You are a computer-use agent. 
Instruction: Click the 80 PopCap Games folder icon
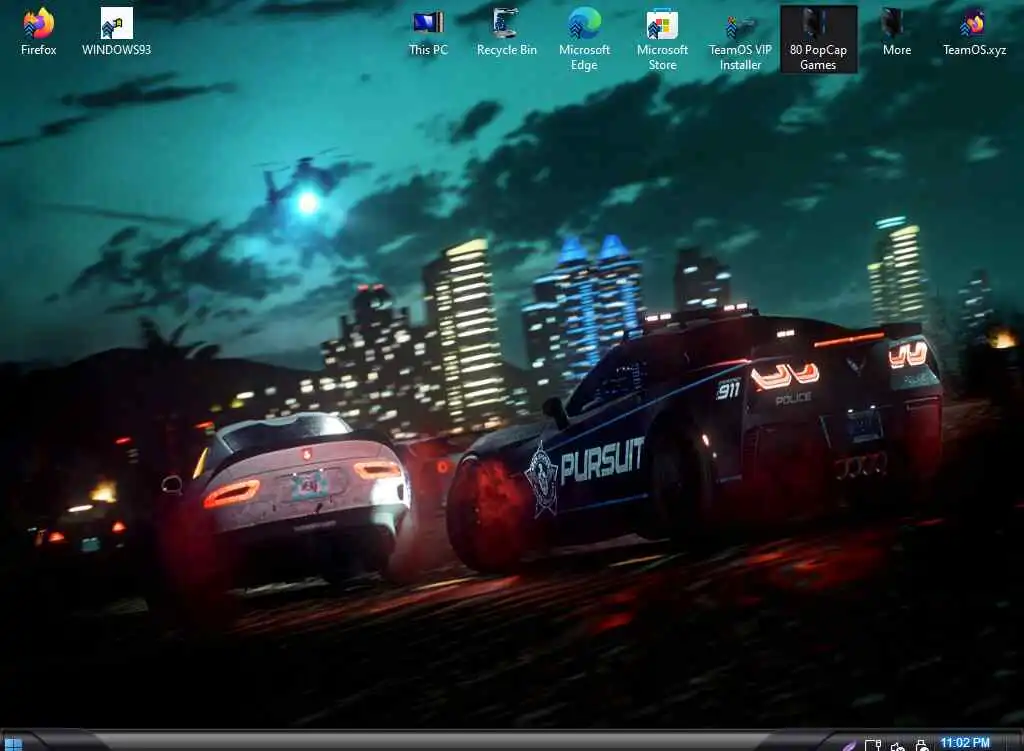[818, 39]
